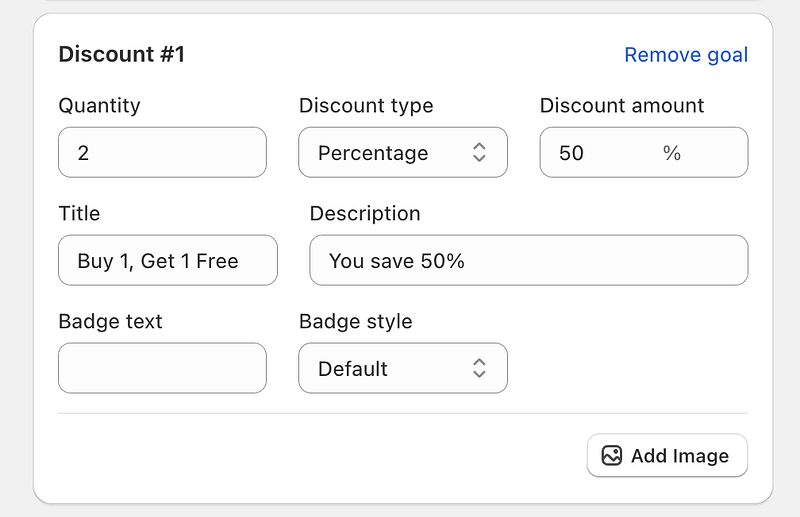Click the image icon in Add Image button

tap(612, 456)
